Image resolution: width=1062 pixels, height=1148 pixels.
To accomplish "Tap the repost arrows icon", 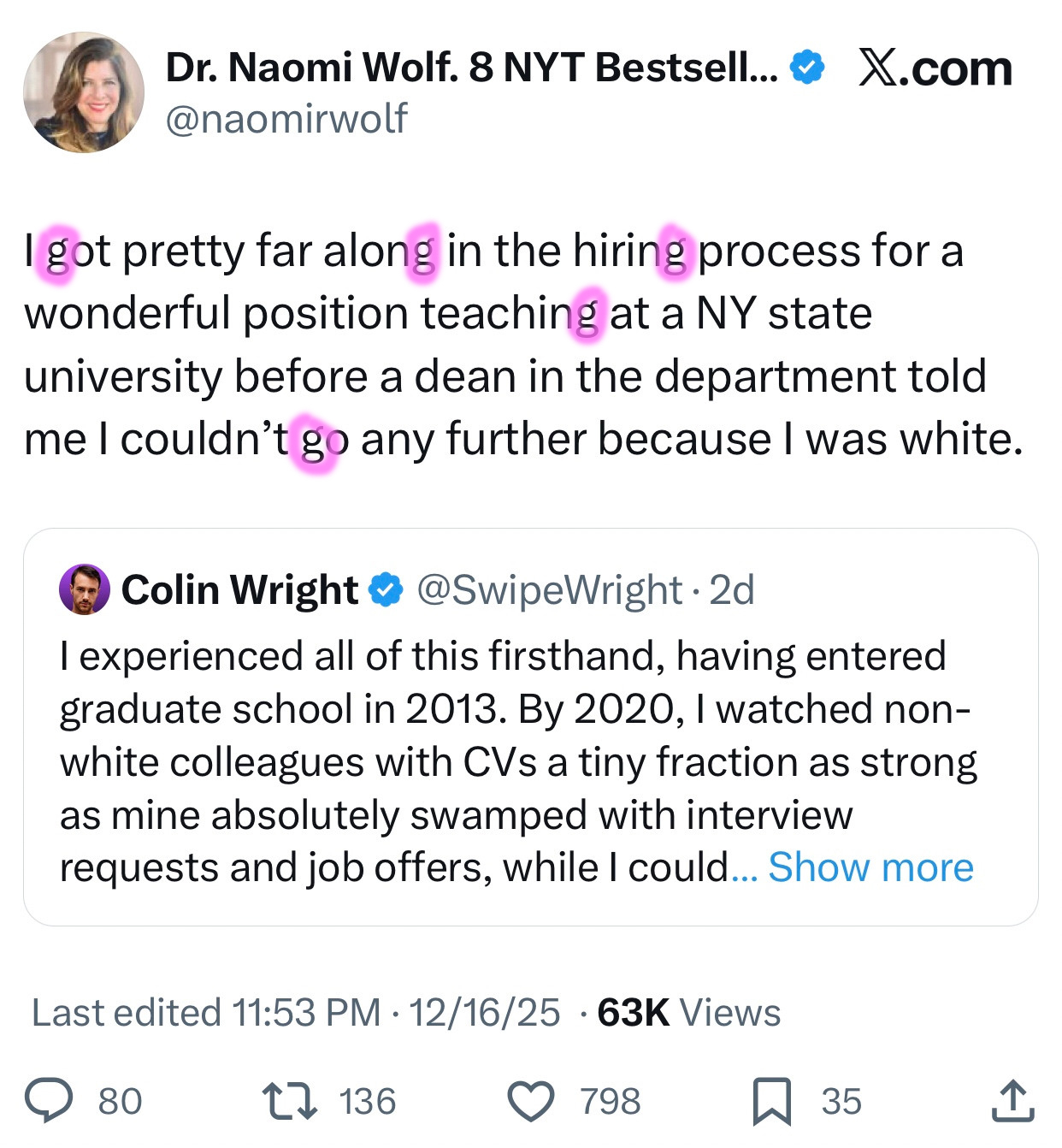I will [x=290, y=1100].
